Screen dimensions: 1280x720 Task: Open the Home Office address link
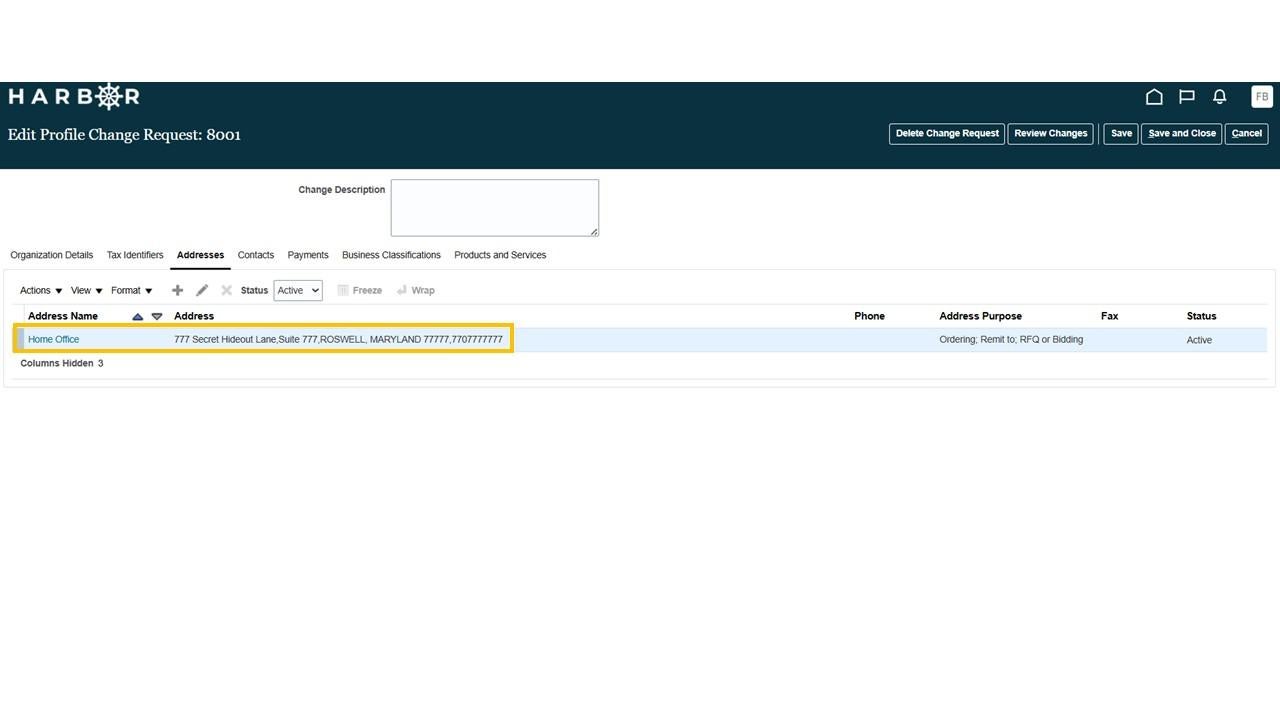[x=53, y=340]
